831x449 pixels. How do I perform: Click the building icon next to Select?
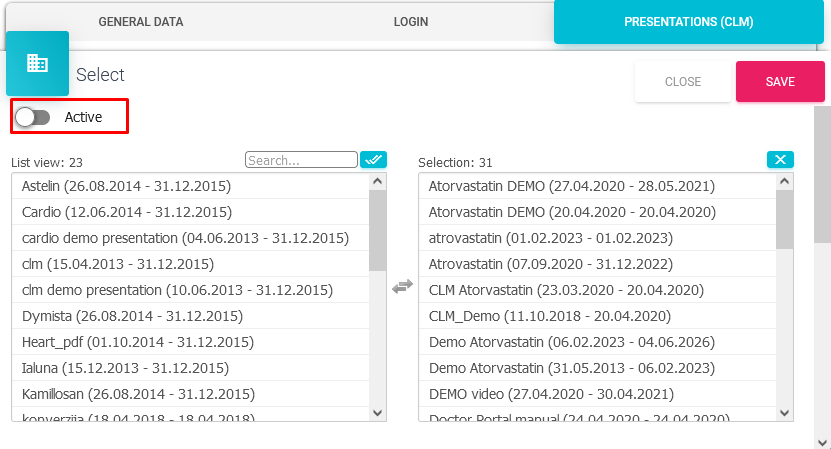(37, 63)
